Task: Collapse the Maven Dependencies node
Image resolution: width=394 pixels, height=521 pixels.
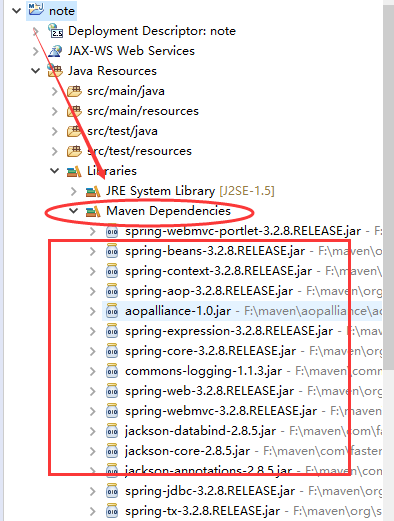Action: point(73,211)
